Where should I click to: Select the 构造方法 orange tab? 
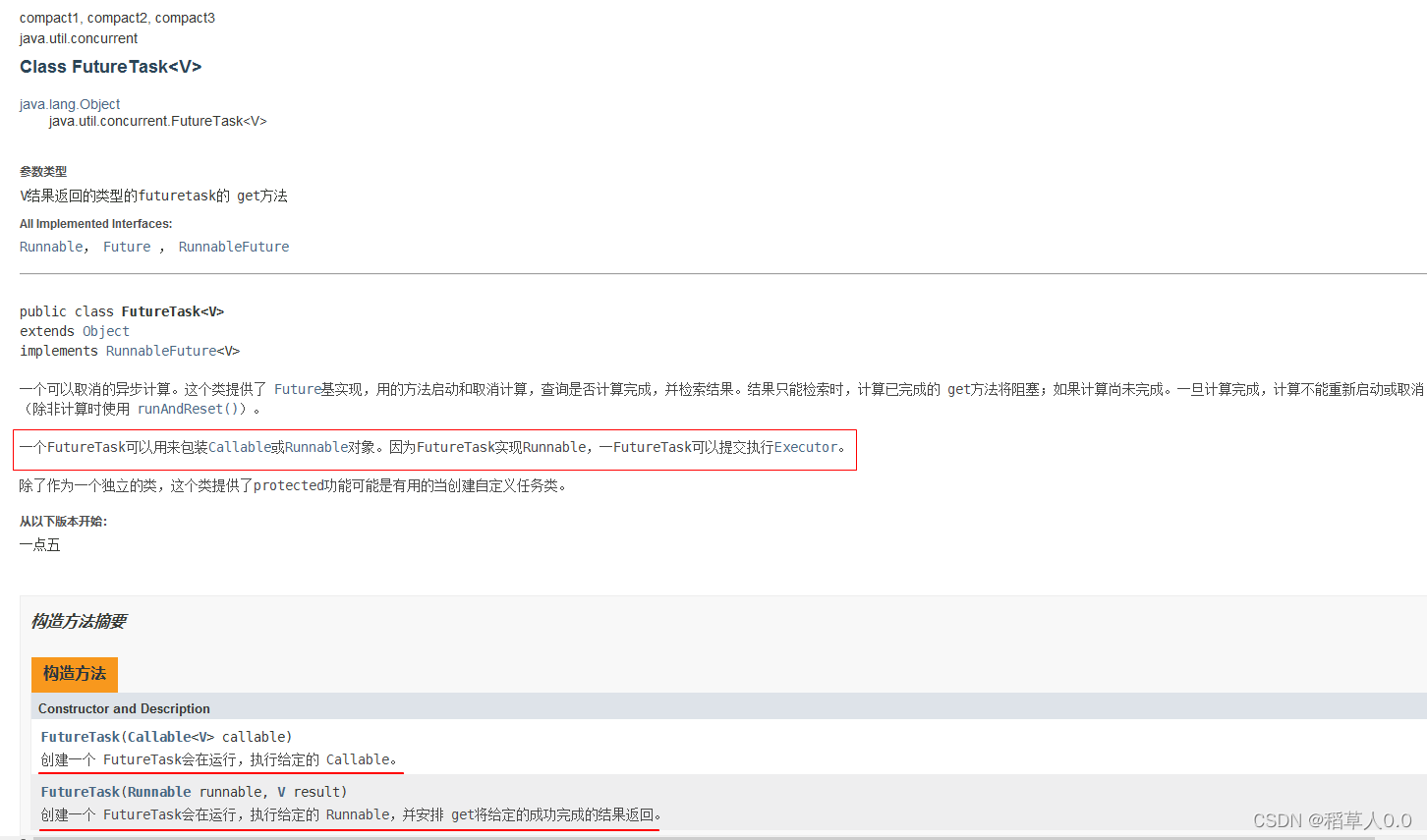click(75, 674)
